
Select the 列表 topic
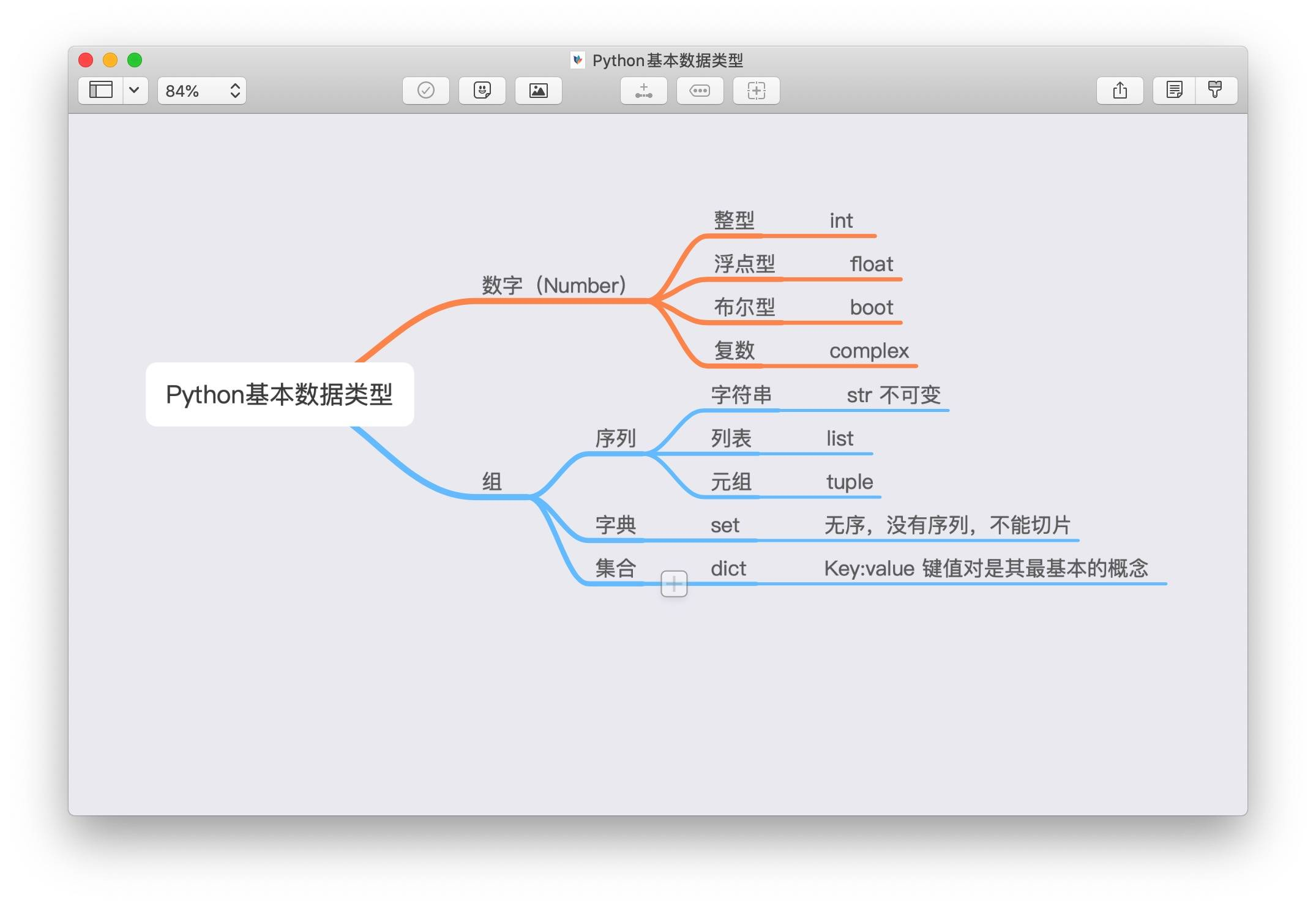[731, 438]
